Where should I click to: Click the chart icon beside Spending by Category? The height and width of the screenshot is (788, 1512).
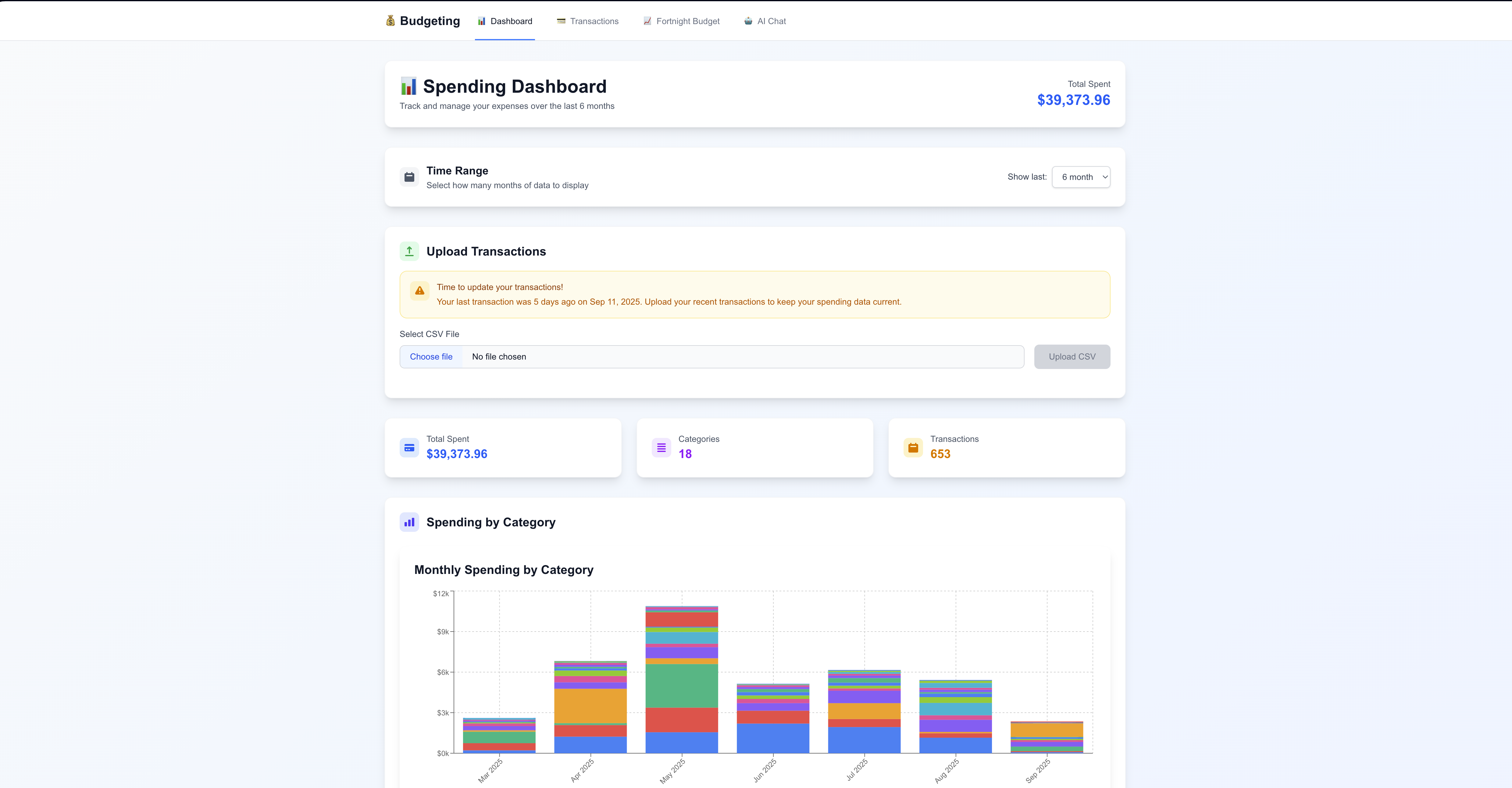pos(409,522)
